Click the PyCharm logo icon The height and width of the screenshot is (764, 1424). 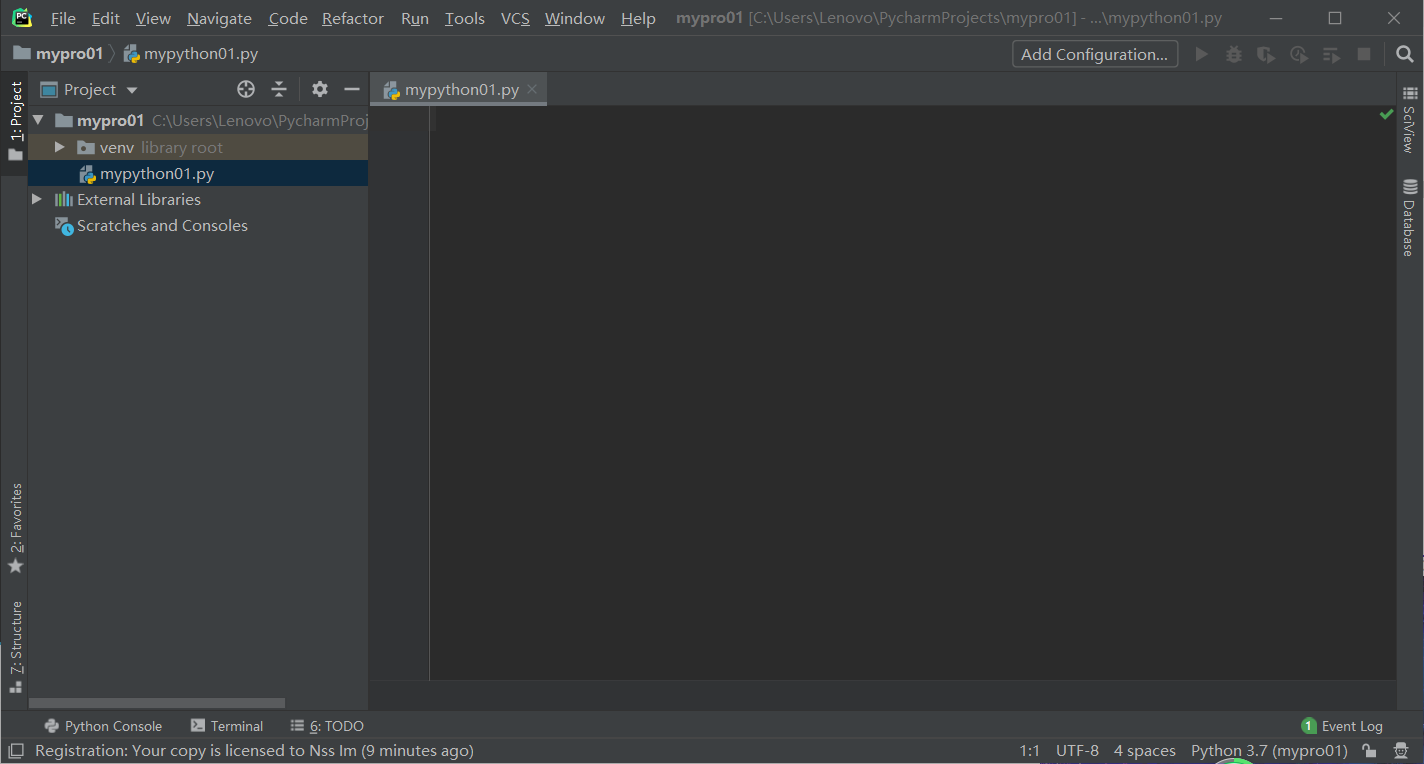click(x=22, y=17)
